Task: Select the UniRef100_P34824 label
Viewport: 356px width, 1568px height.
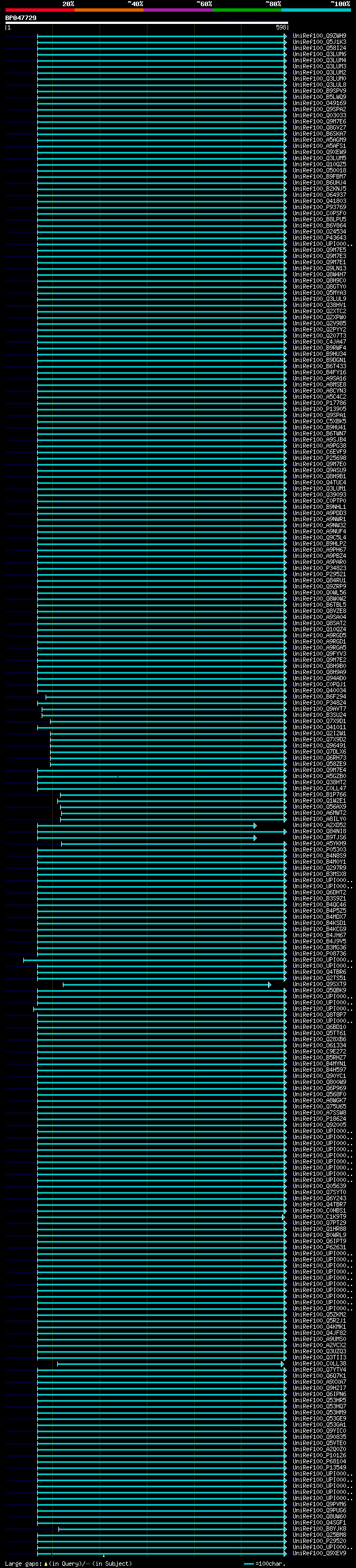Action: click(x=319, y=703)
